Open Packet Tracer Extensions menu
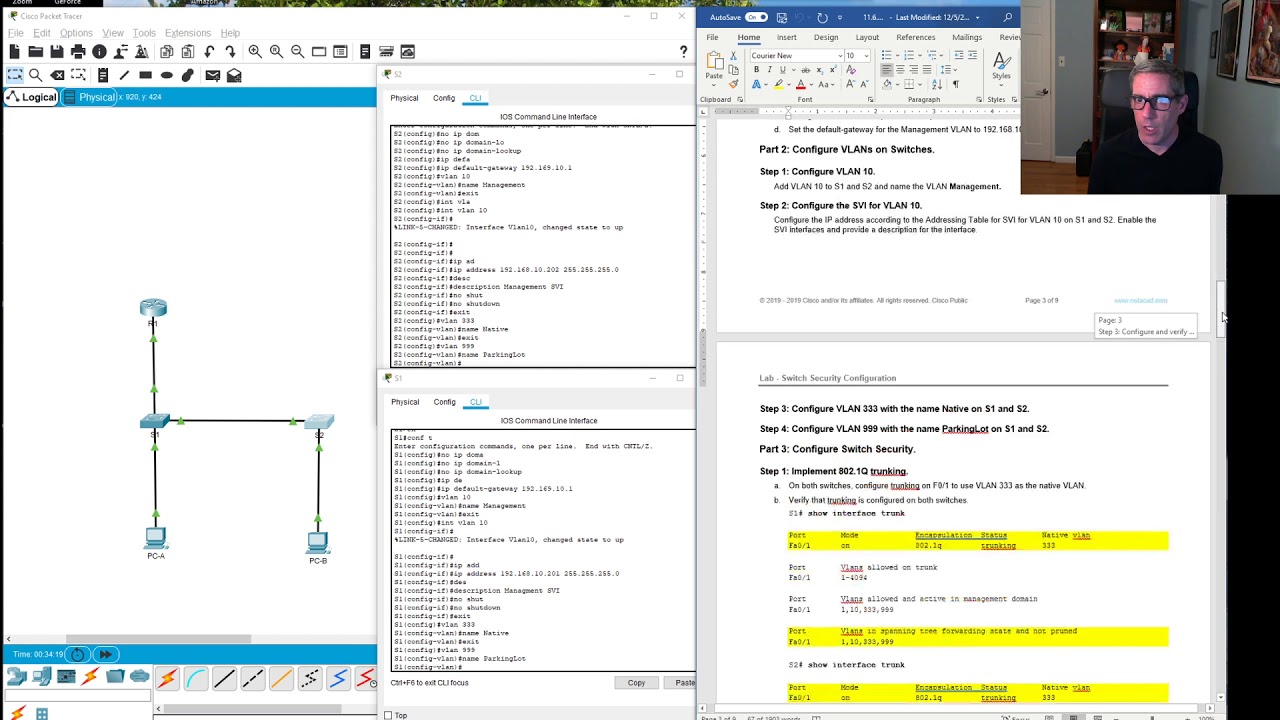The height and width of the screenshot is (720, 1280). [188, 33]
